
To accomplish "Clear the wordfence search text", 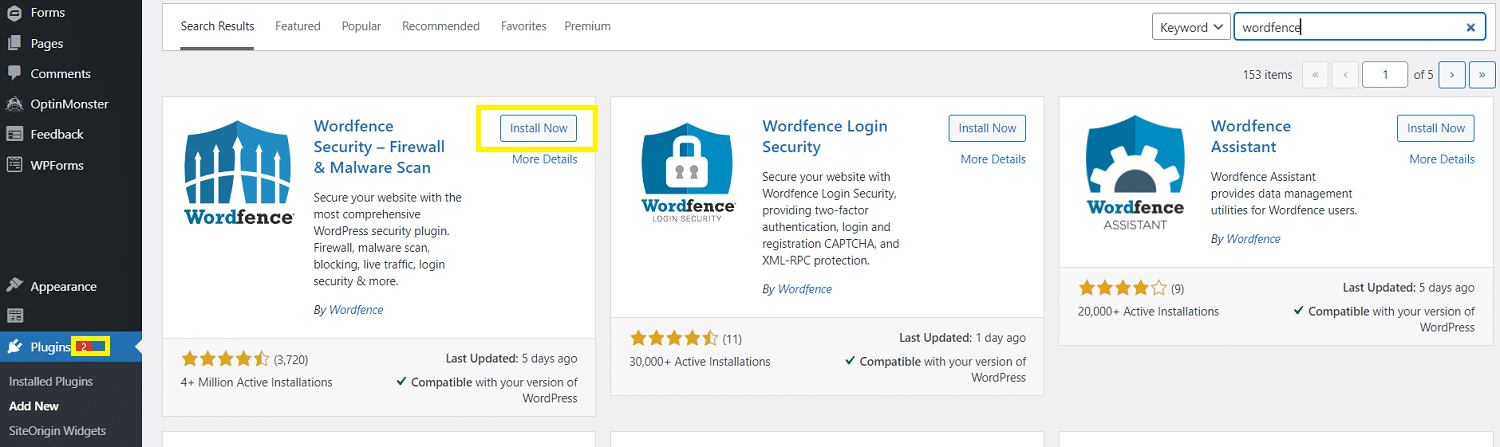I will 1470,28.
